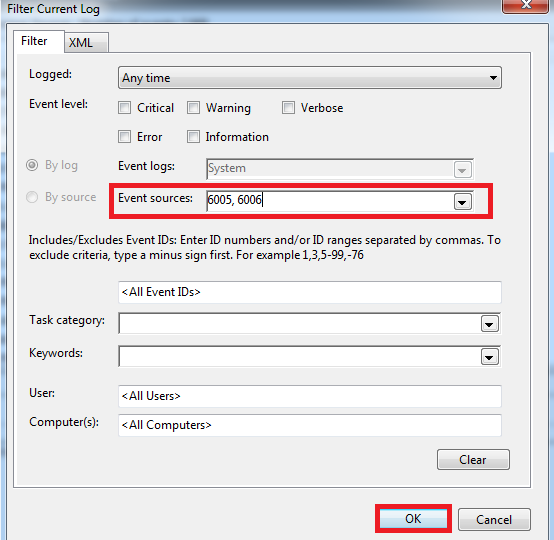The height and width of the screenshot is (540, 554).
Task: Enable the Warning event level checkbox
Action: pos(193,107)
